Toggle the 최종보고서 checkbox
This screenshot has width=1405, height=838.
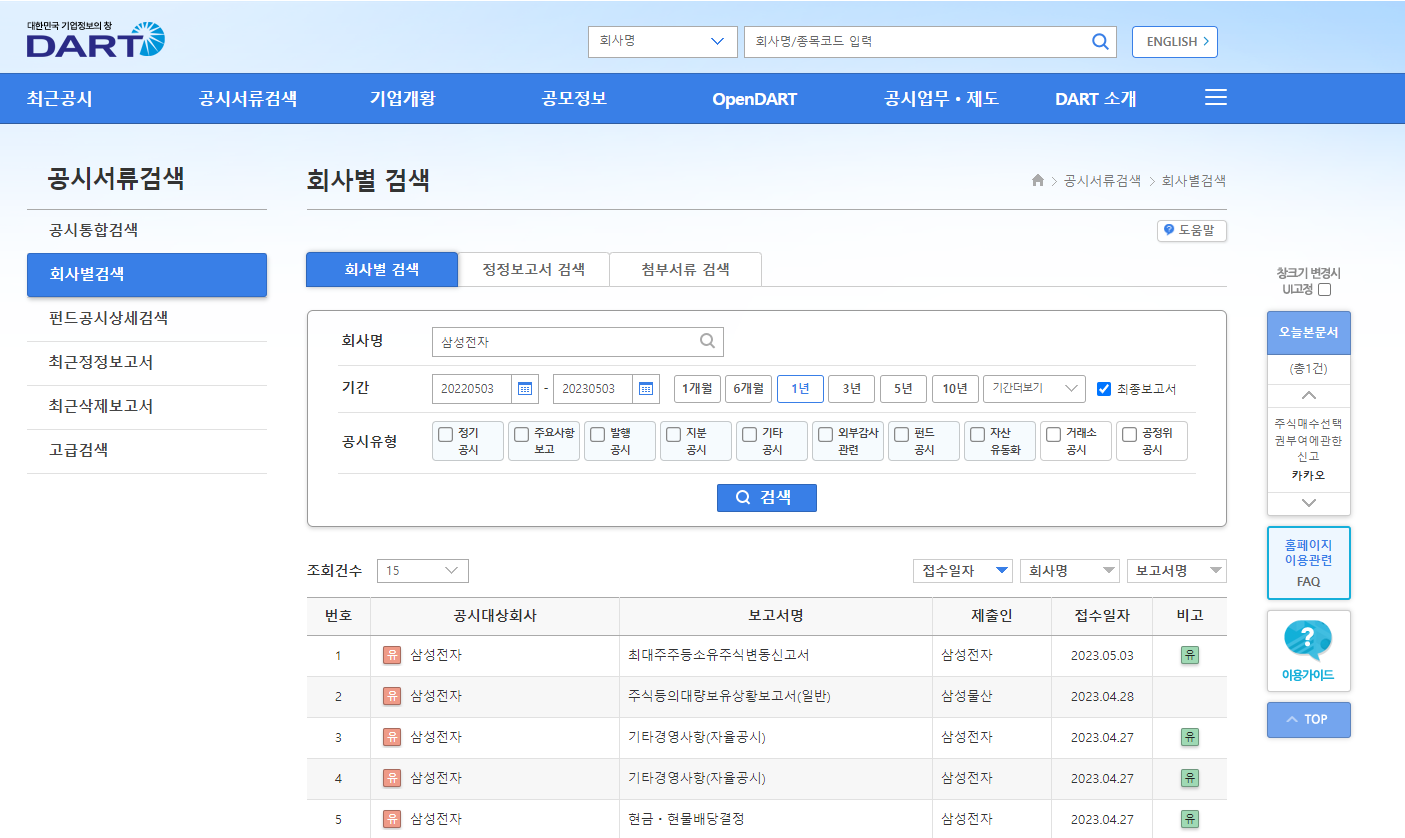1104,389
